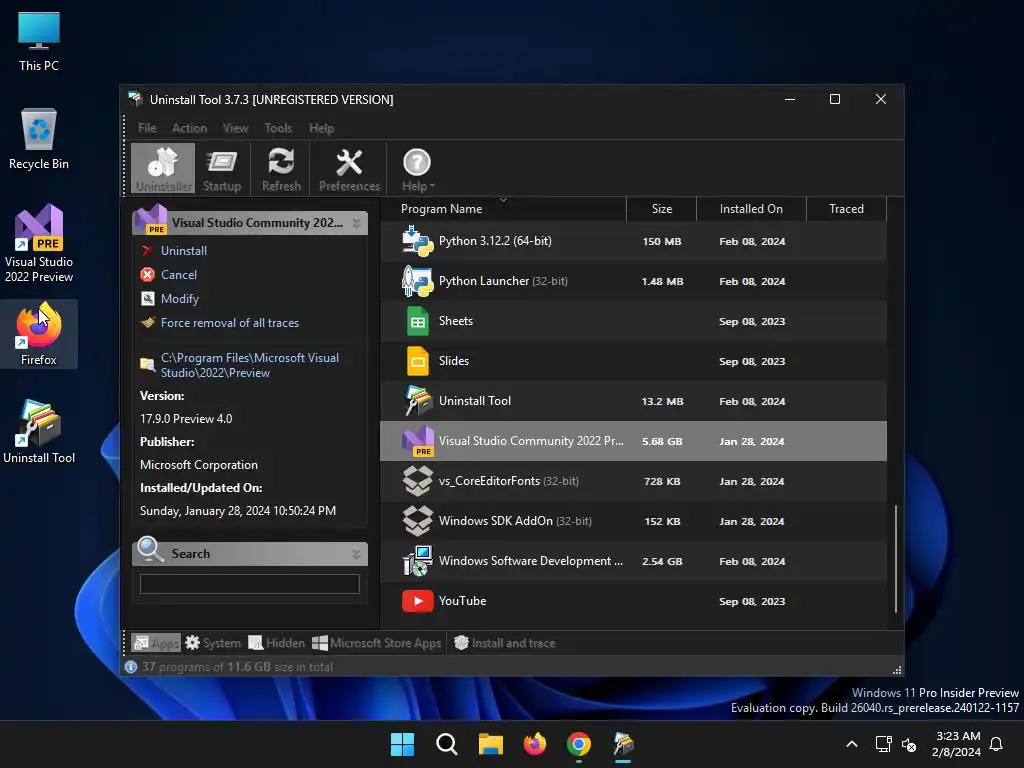Open the Tools menu
The image size is (1024, 768).
278,128
